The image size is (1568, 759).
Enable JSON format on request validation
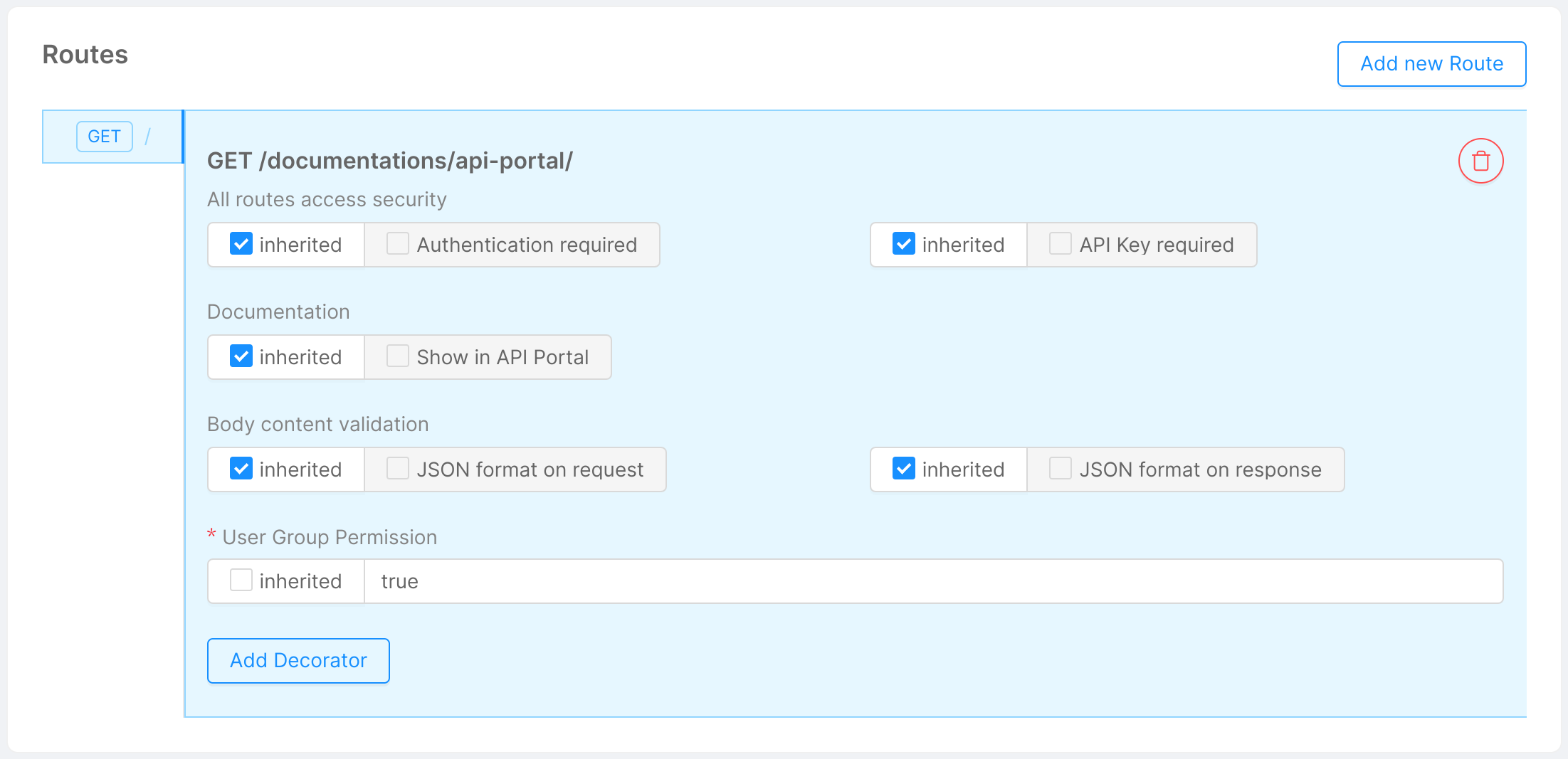click(x=397, y=469)
